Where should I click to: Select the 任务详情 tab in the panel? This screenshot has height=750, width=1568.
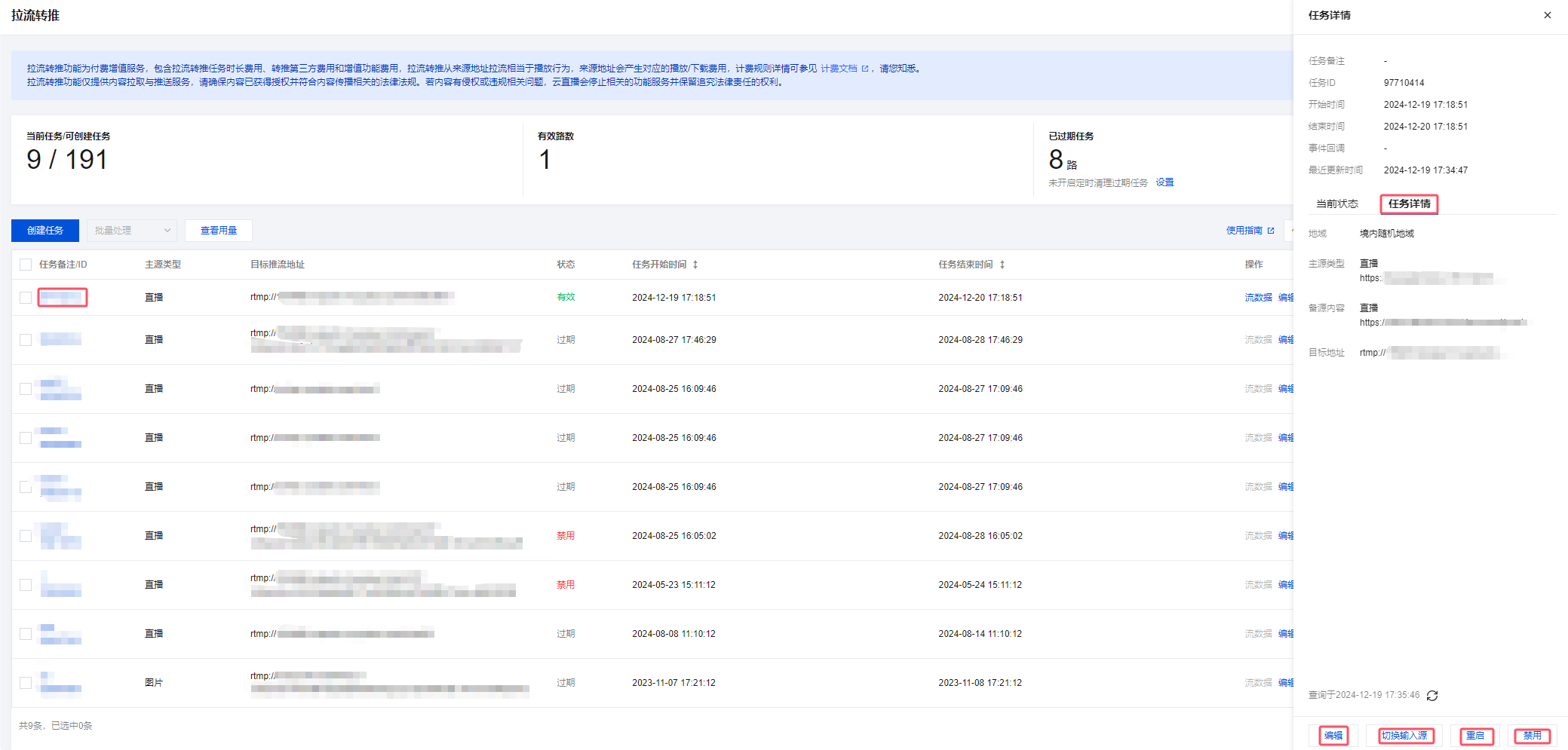[1409, 204]
